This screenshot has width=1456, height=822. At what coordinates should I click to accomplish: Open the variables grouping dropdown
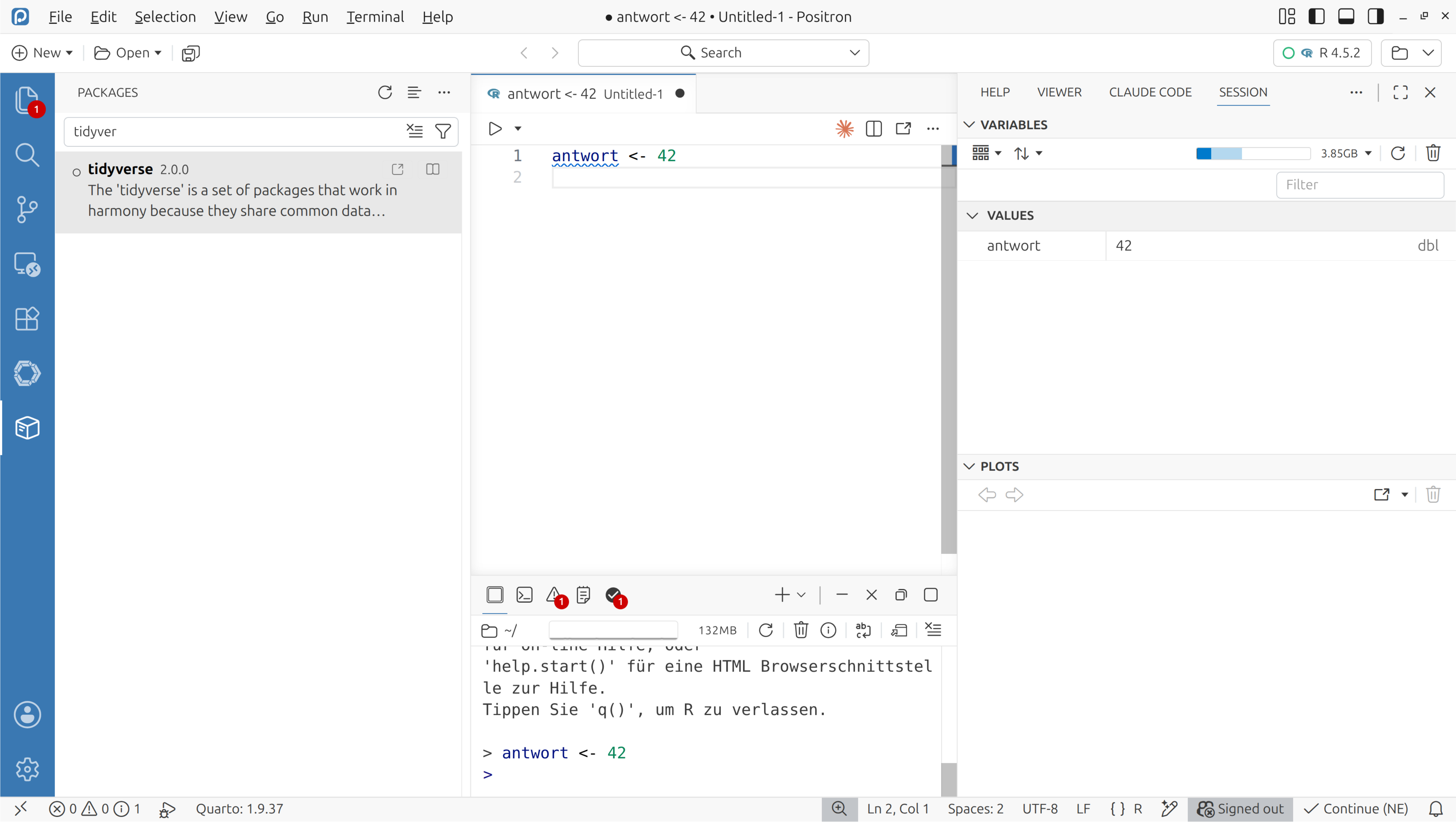[986, 153]
